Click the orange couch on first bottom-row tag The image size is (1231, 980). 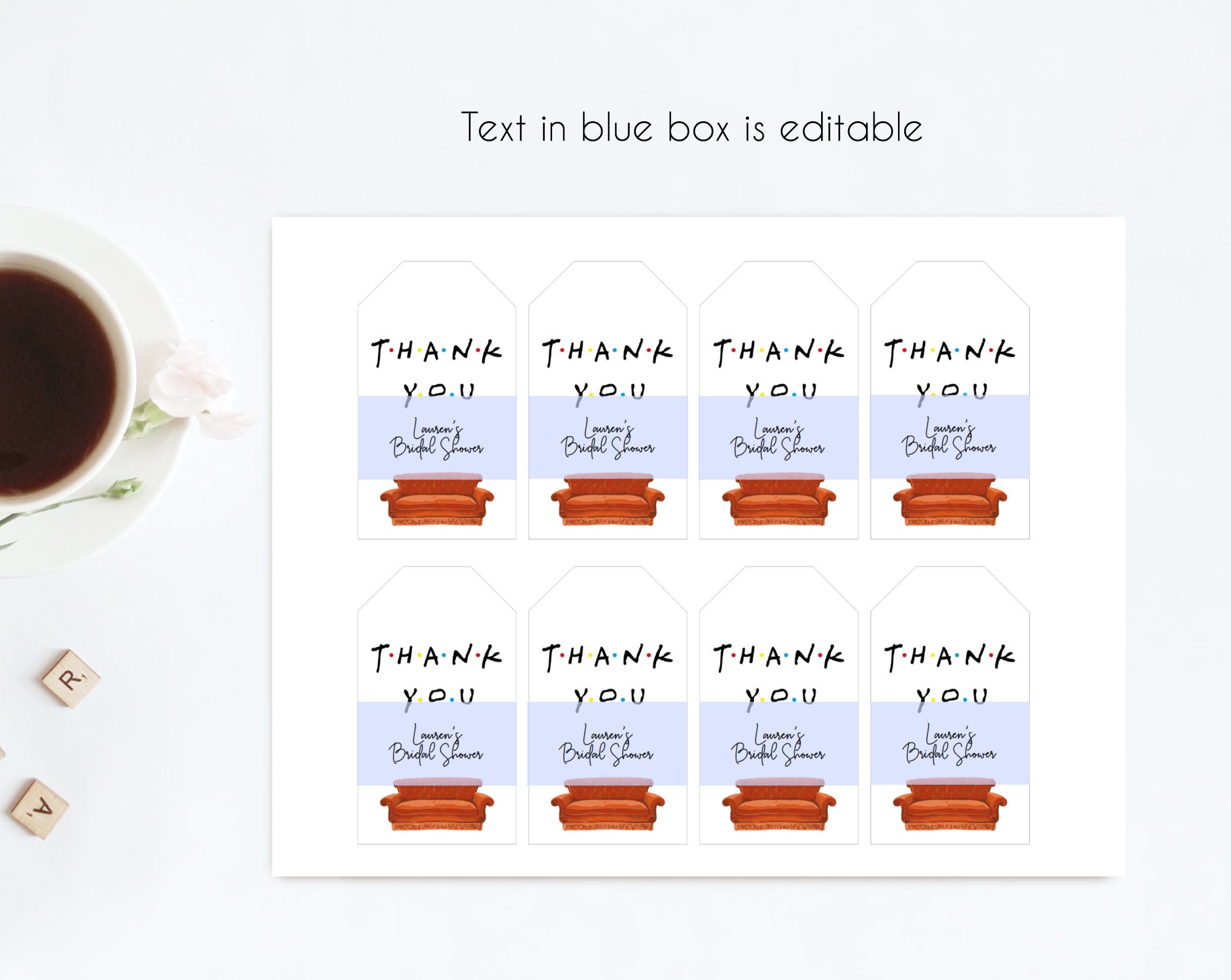coord(436,805)
